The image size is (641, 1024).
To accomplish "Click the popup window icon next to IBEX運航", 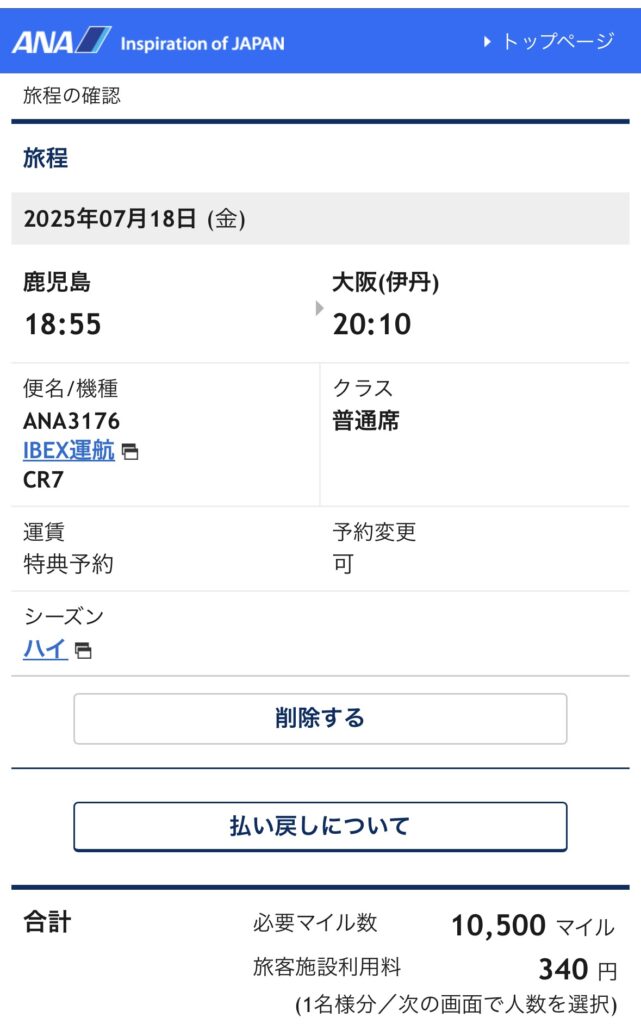I will pyautogui.click(x=131, y=452).
